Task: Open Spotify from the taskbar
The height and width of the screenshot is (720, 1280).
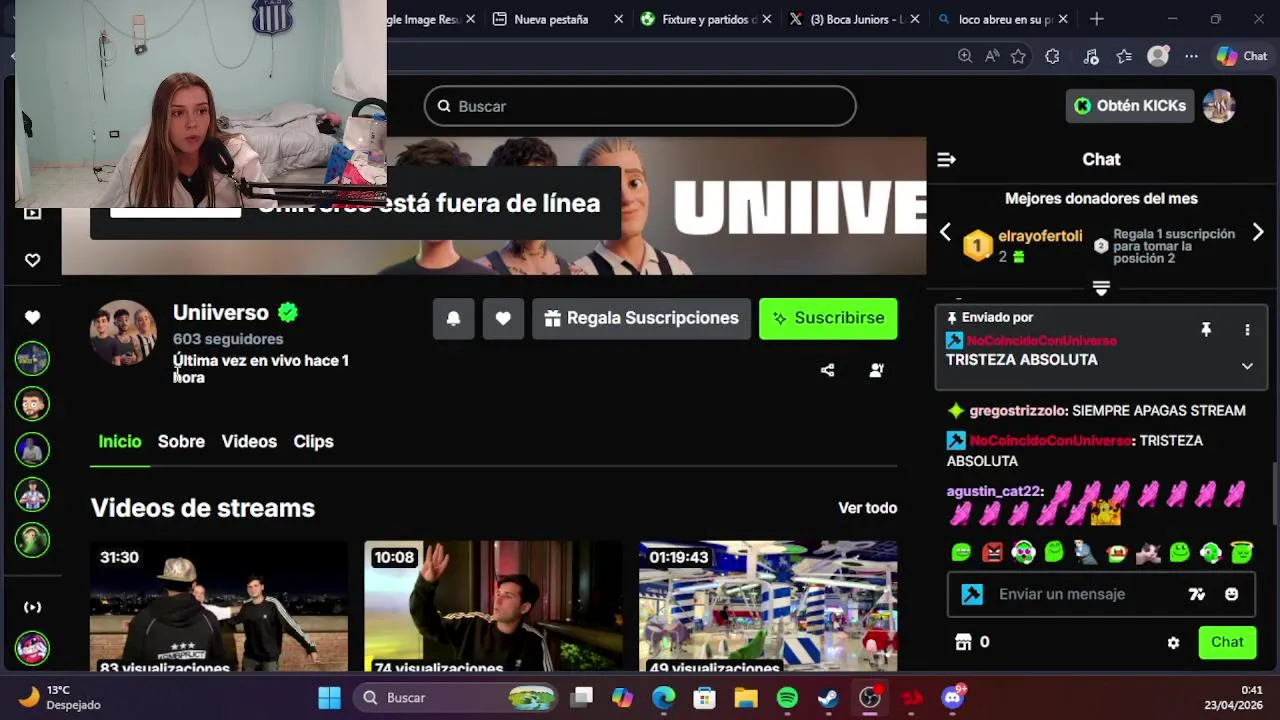Action: [x=787, y=698]
